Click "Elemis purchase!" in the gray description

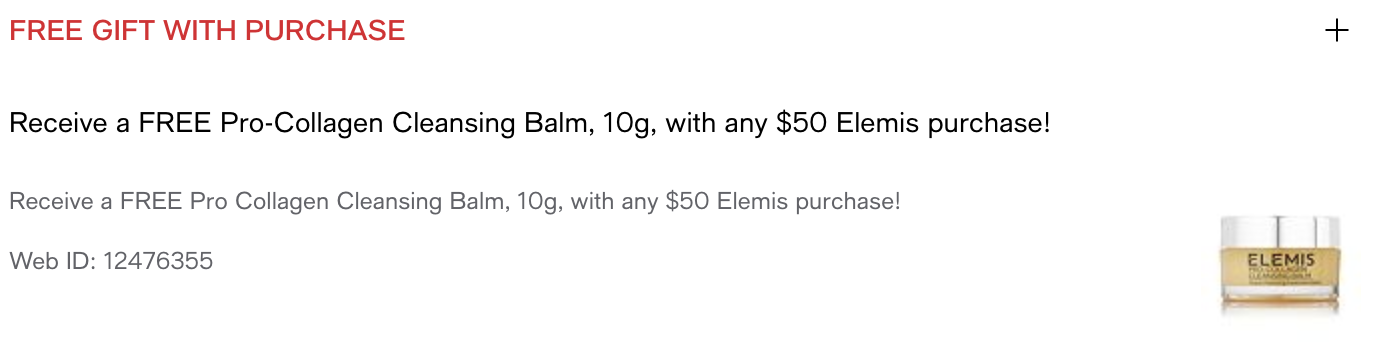809,201
